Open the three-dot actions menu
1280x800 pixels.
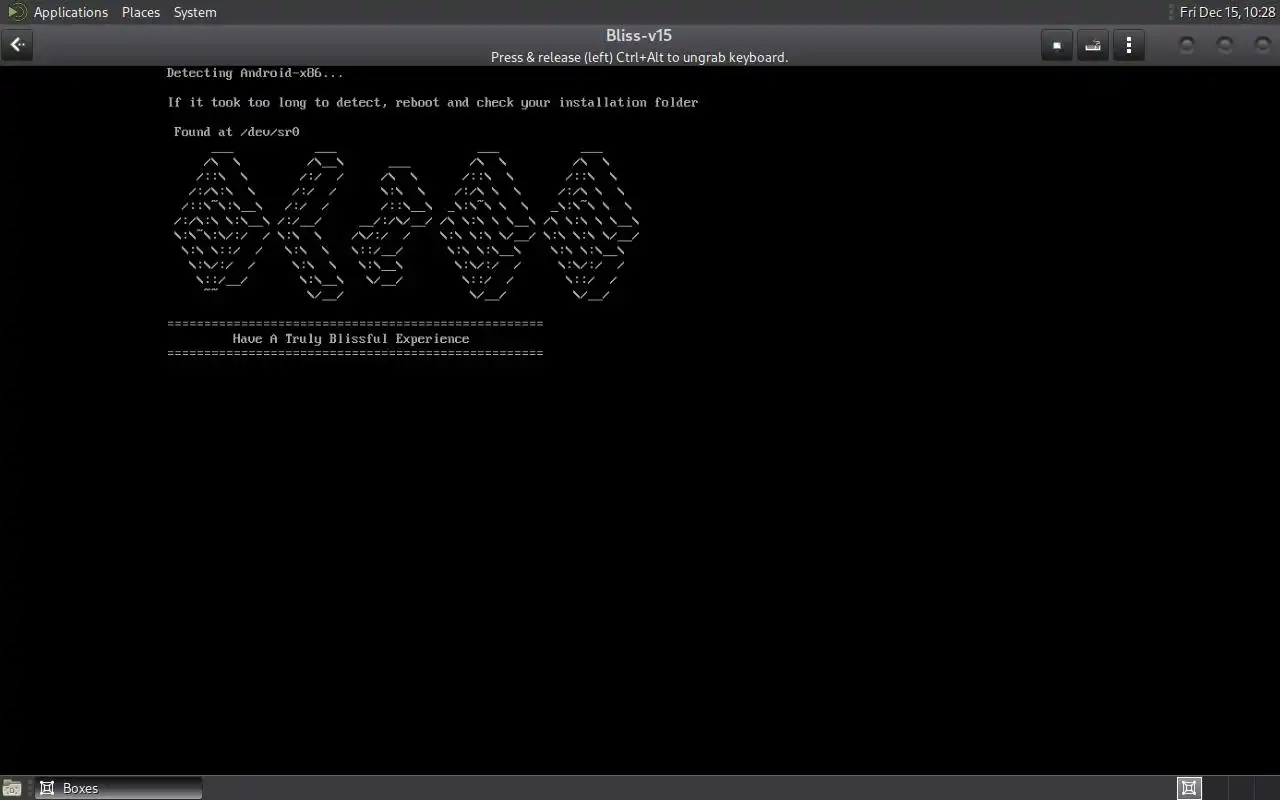point(1129,45)
